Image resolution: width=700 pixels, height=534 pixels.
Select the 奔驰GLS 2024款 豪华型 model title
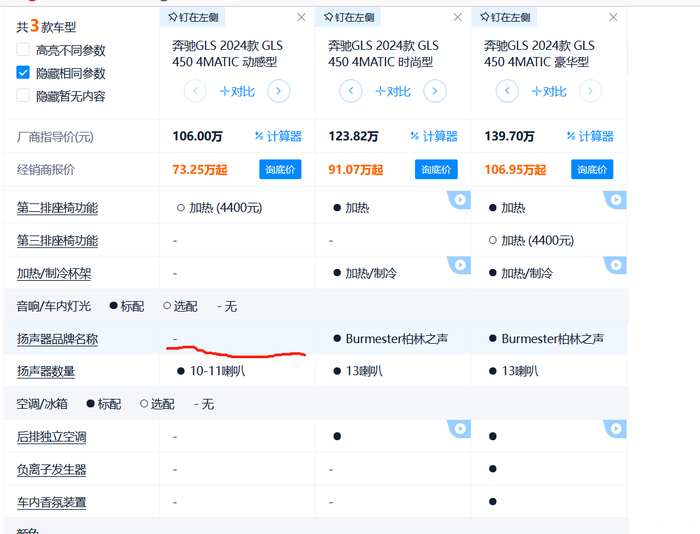(x=539, y=54)
